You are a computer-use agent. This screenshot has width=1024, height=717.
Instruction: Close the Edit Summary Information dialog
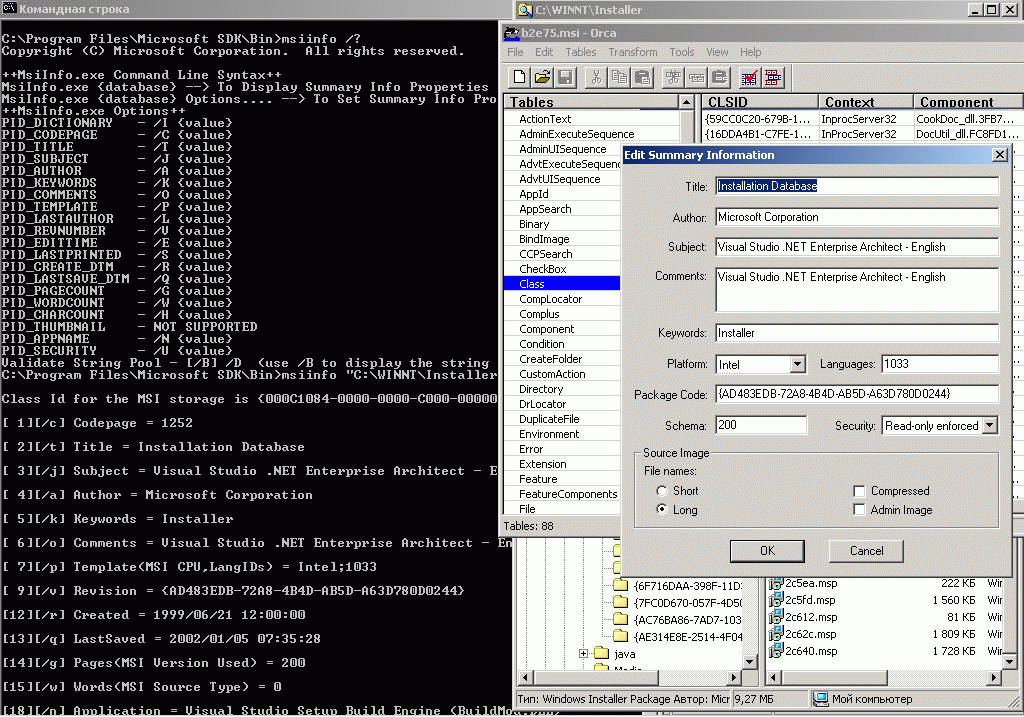(999, 155)
